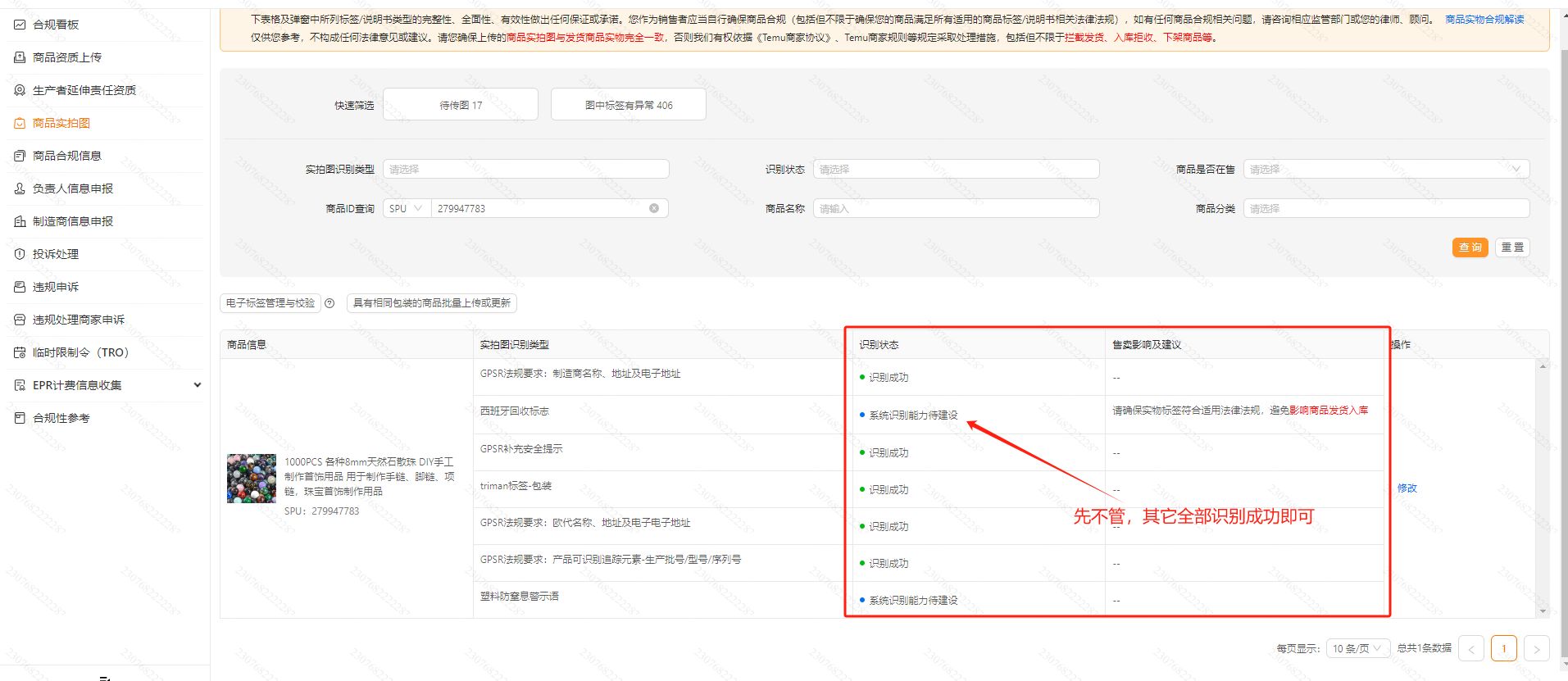Screen dimensions: 1568x681
Task: Open 违规处理商家申诉 entry
Action: [79, 320]
